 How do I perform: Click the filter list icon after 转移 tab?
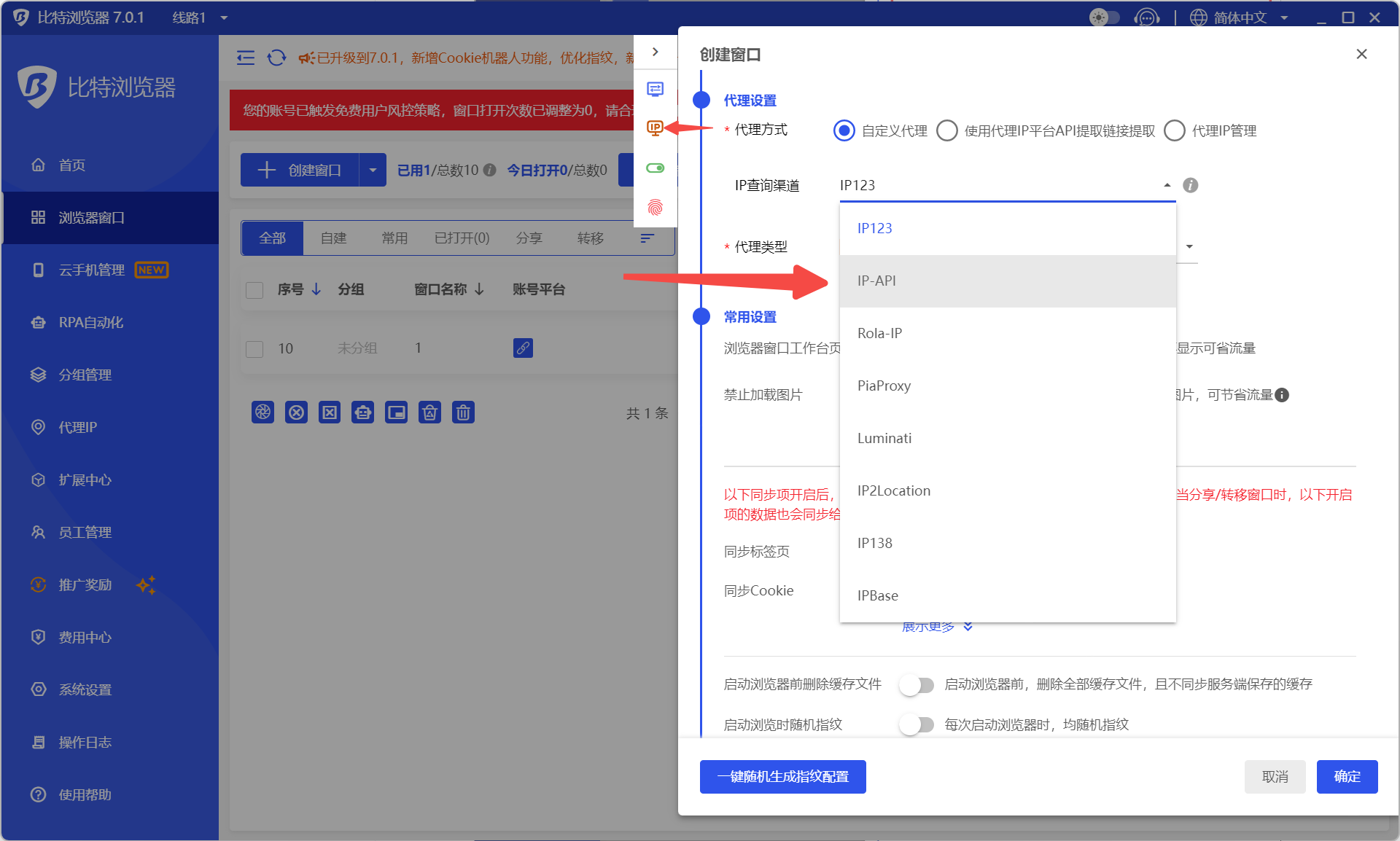647,238
